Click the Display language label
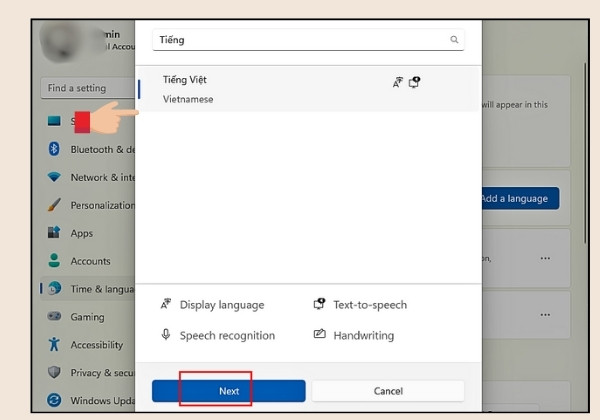This screenshot has height=420, width=600. pos(222,305)
